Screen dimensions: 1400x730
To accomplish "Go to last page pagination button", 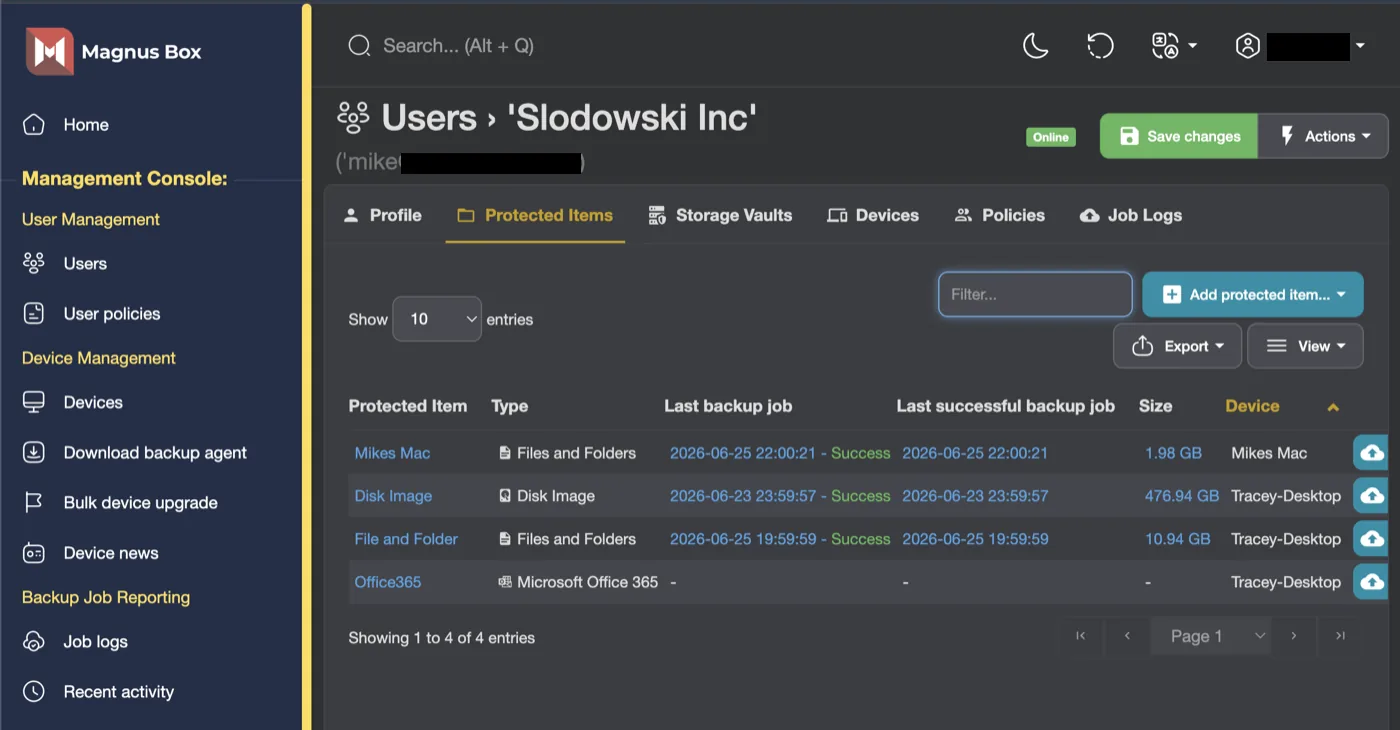I will [1341, 636].
